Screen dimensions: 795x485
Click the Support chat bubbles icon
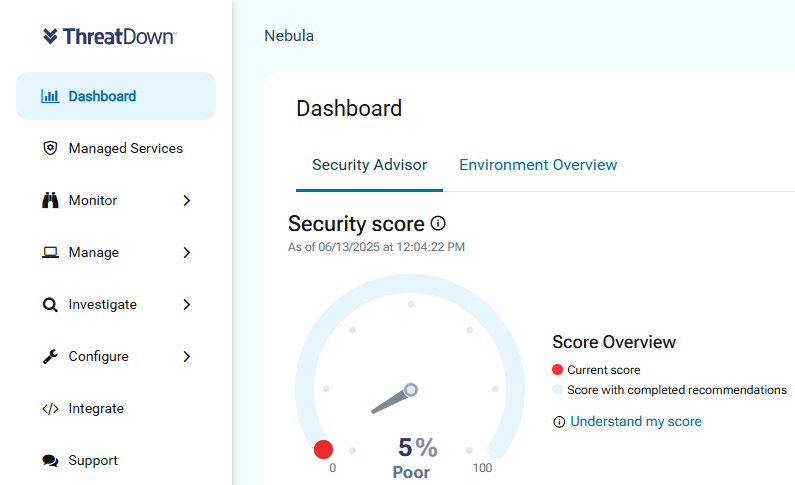50,461
